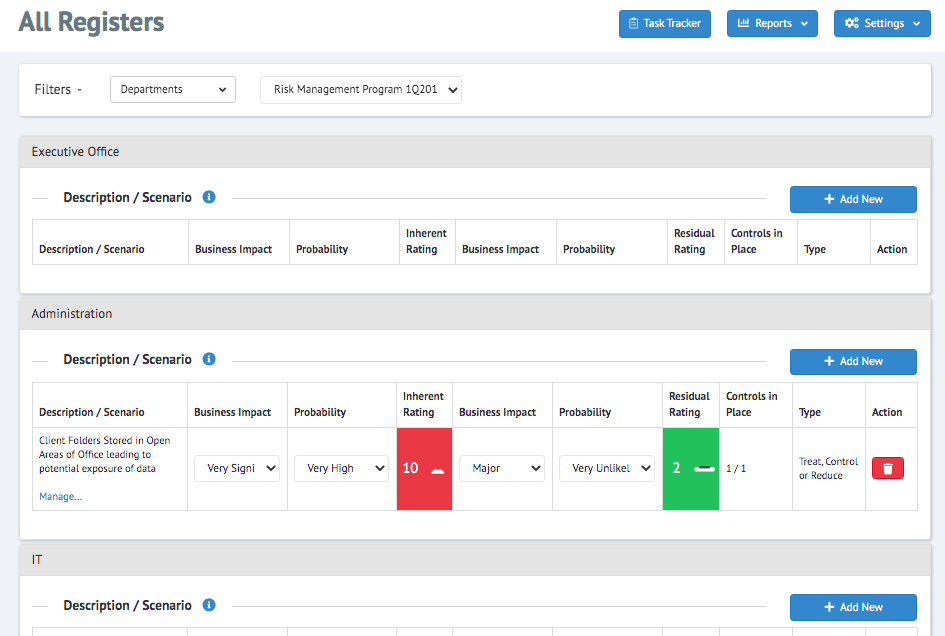Select the Treat, Control or Reduce type text

point(828,468)
